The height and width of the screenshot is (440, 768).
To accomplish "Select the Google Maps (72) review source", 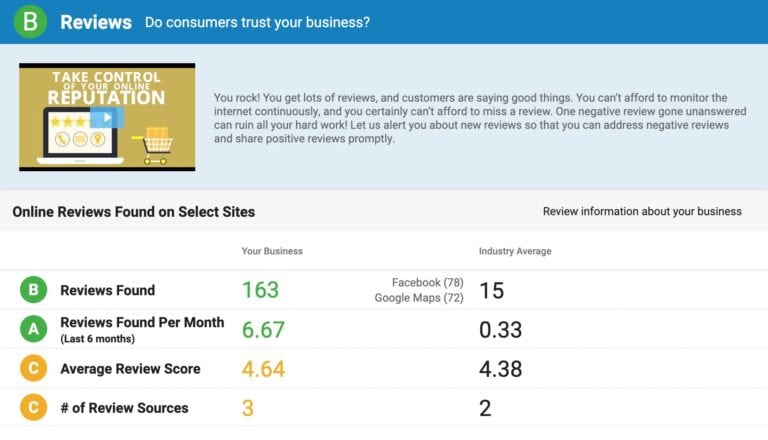I will pos(418,298).
